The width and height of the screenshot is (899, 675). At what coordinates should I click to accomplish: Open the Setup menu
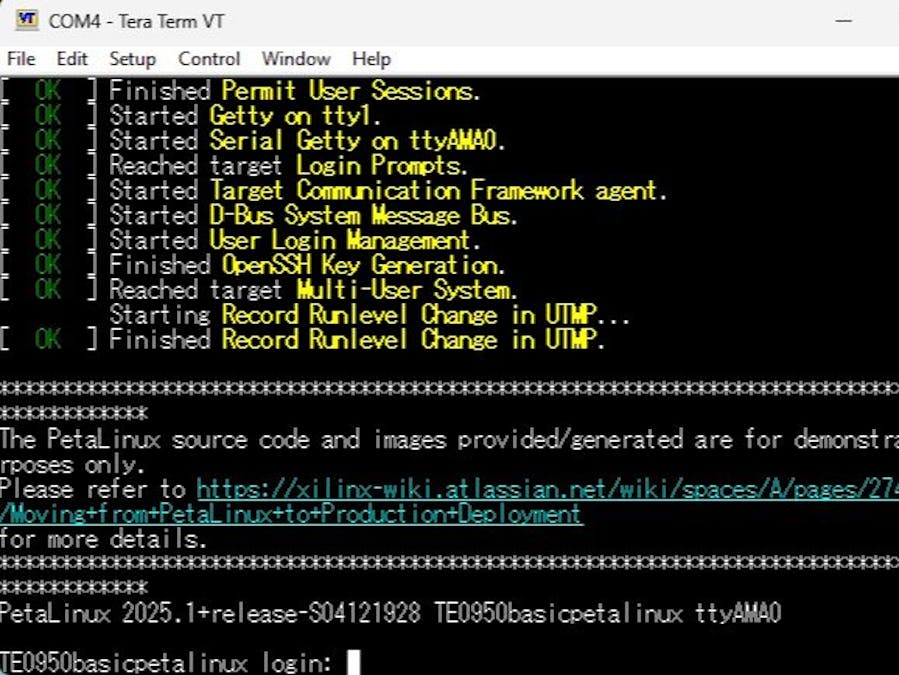coord(132,59)
